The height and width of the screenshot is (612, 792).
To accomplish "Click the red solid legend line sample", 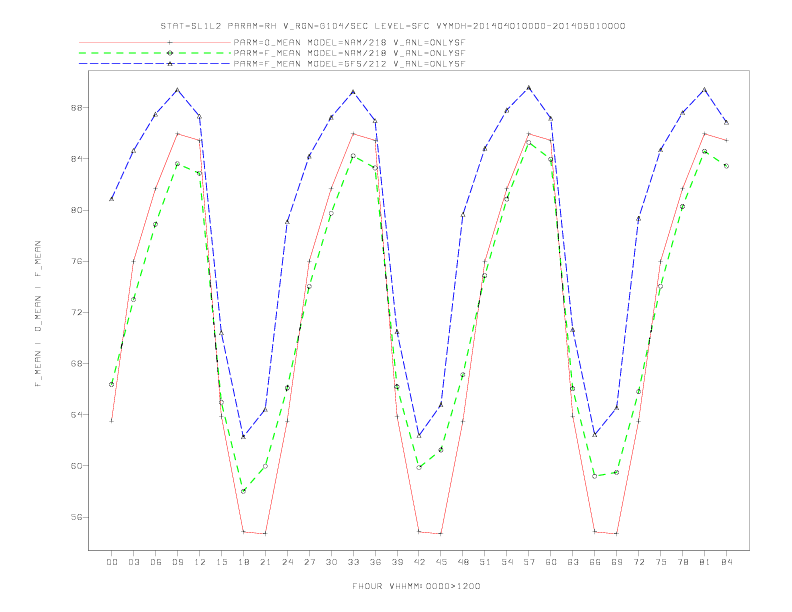I will [x=155, y=43].
